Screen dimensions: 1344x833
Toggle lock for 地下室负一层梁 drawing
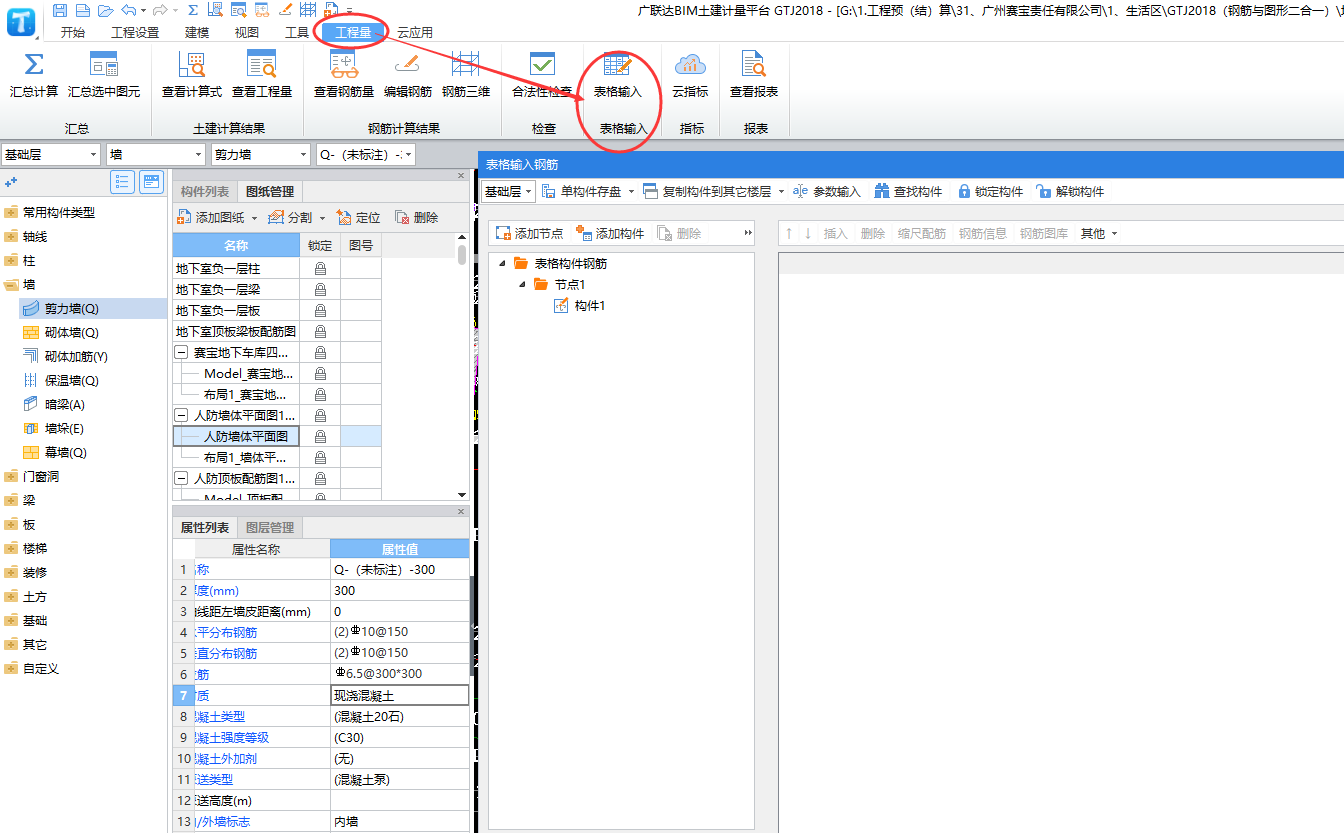[x=320, y=290]
